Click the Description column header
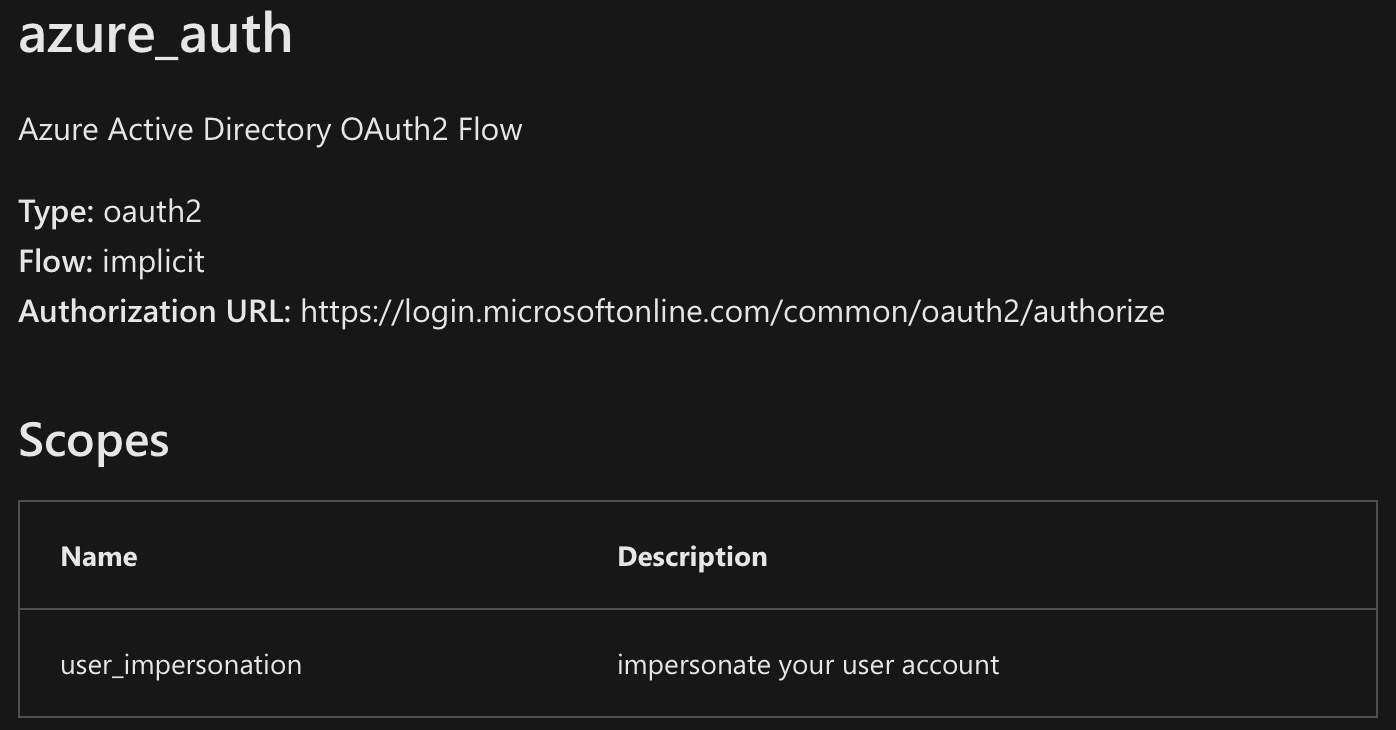 tap(692, 557)
